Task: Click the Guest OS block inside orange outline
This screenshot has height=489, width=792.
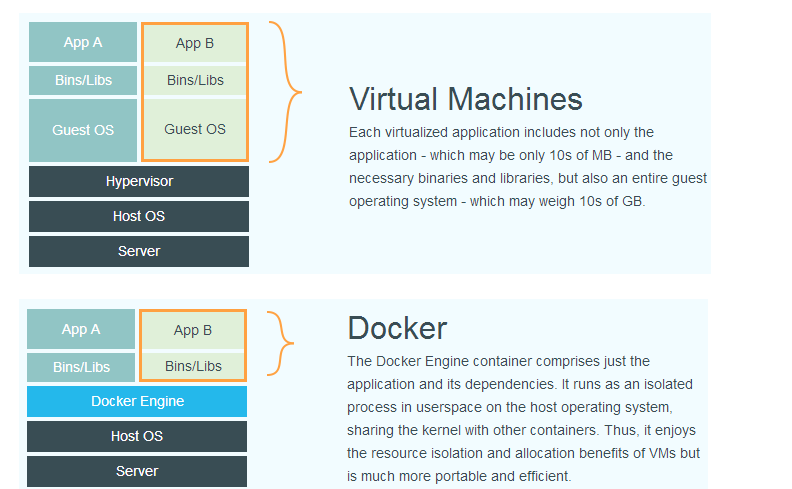Action: [x=195, y=129]
